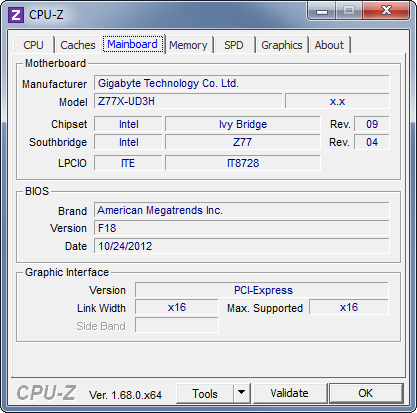The image size is (417, 413).
Task: Switch to the SPD tab
Action: coord(234,45)
